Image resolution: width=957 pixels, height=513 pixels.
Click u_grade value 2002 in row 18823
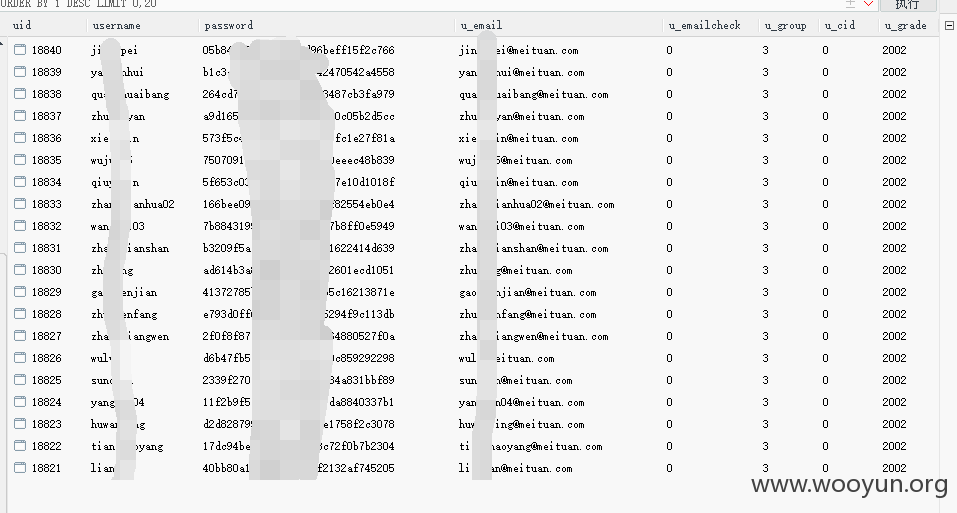pos(894,423)
